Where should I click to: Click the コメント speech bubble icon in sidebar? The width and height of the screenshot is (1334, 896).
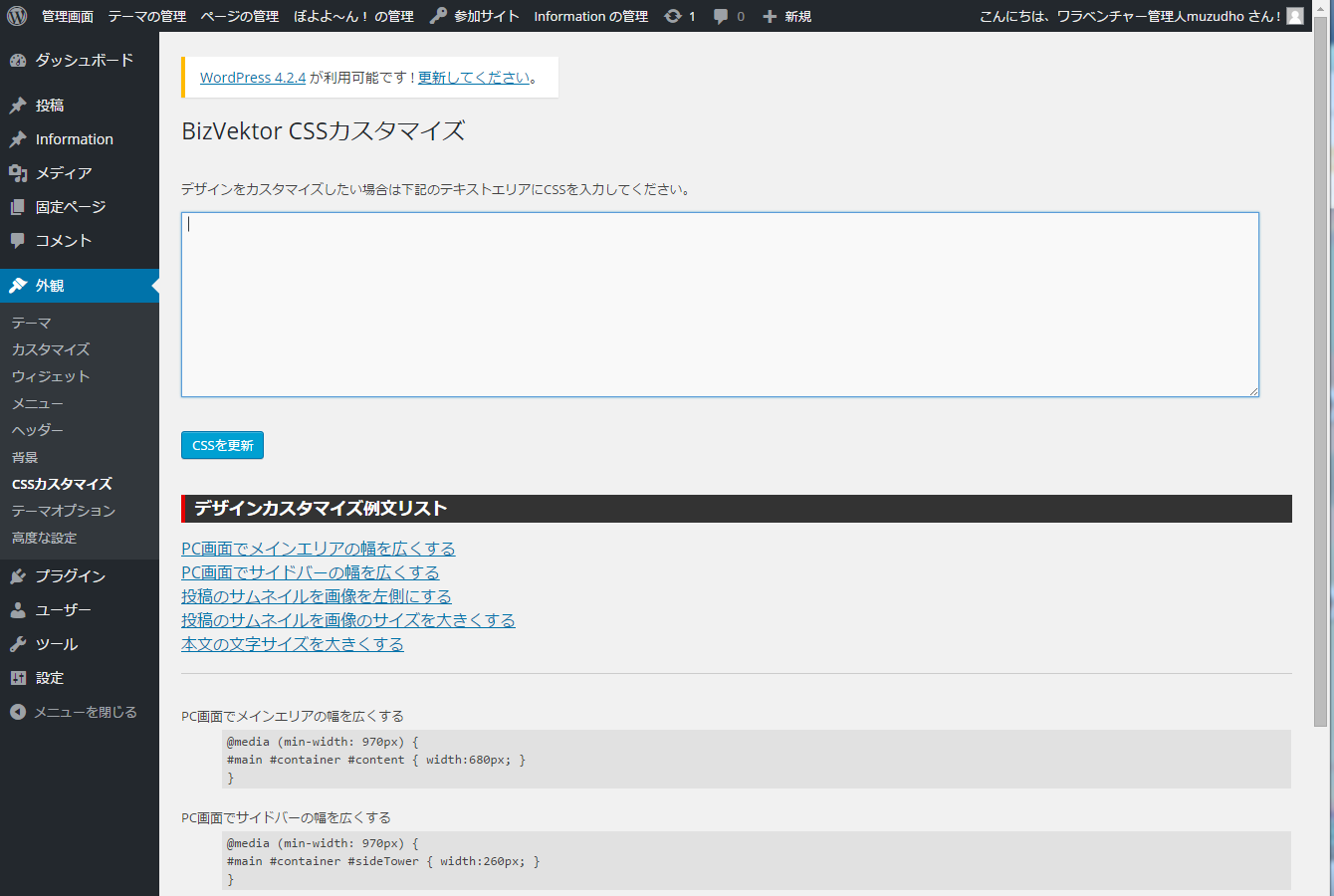(x=18, y=241)
